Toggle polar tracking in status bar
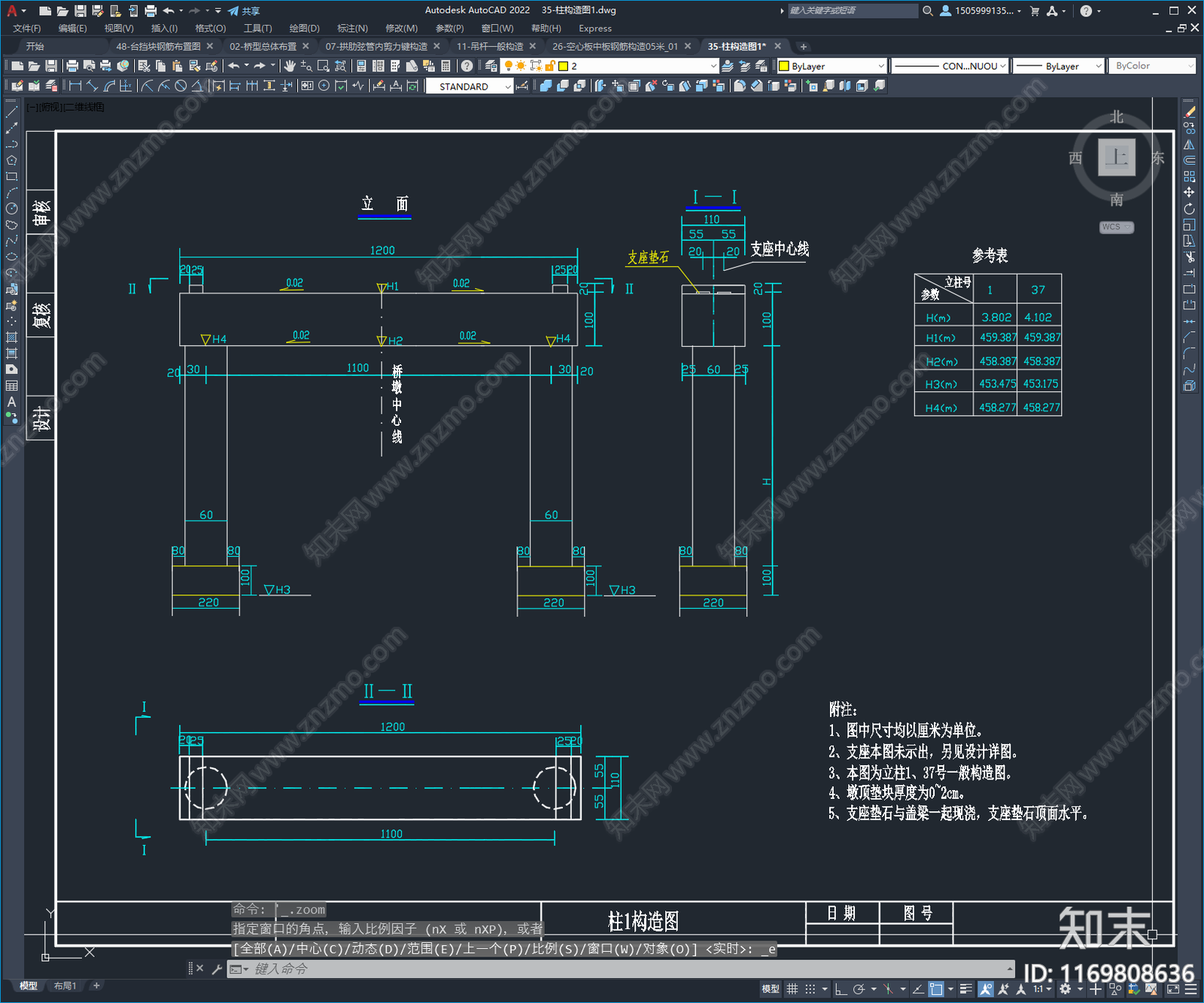The height and width of the screenshot is (1003, 1204). (x=859, y=989)
